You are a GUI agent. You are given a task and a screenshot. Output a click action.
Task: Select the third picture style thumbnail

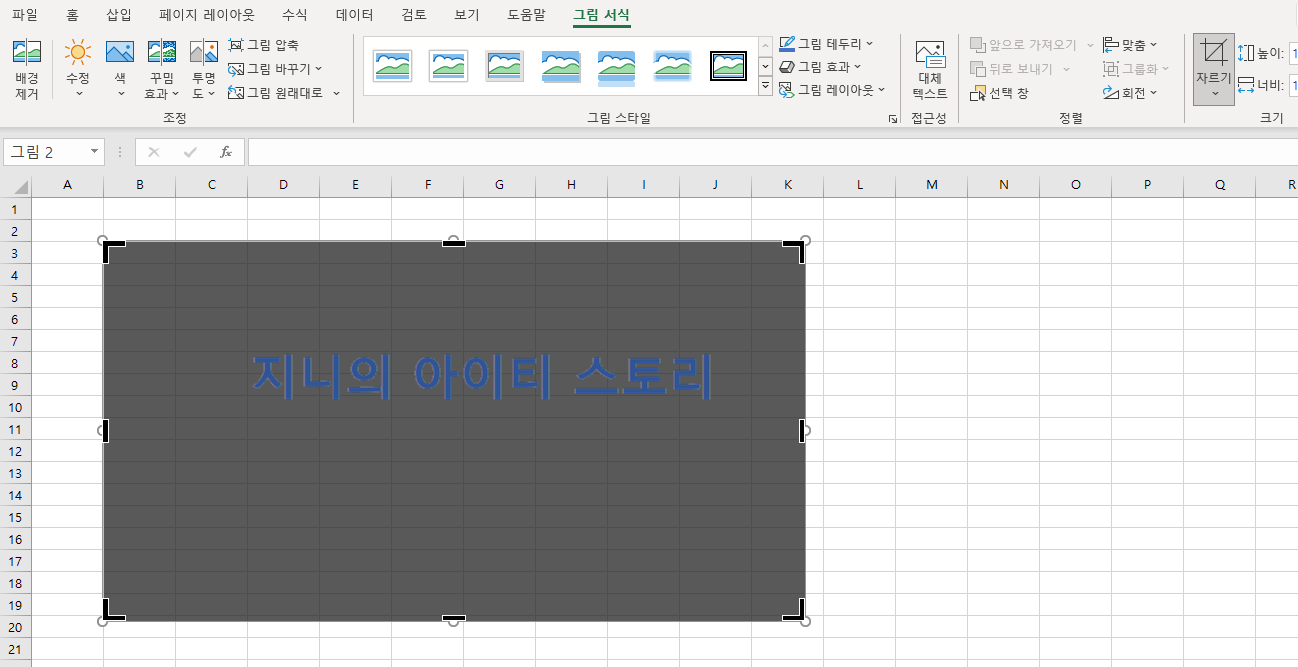point(505,66)
